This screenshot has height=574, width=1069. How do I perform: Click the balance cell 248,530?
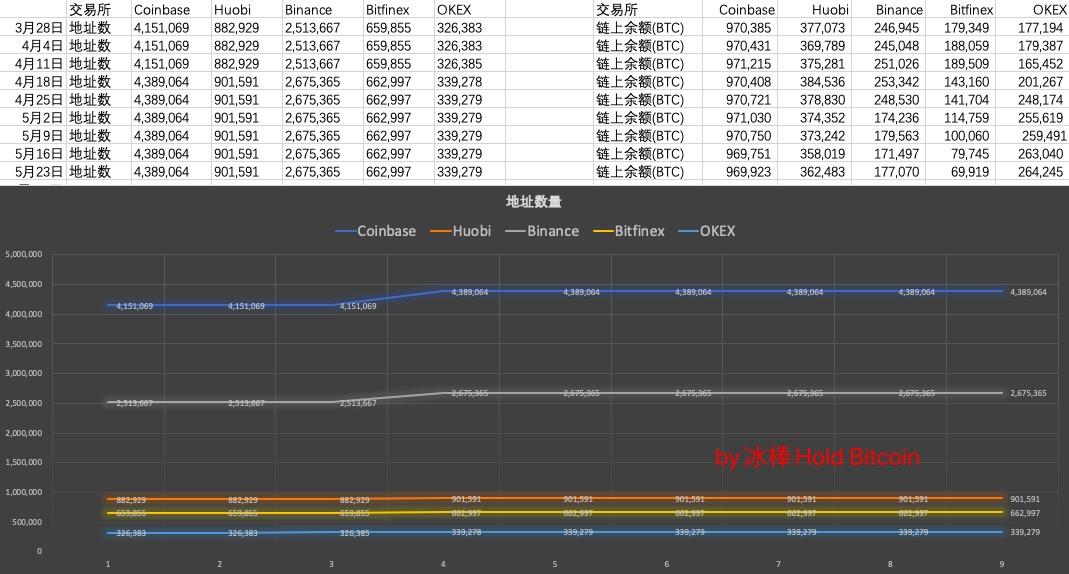pyautogui.click(x=897, y=100)
